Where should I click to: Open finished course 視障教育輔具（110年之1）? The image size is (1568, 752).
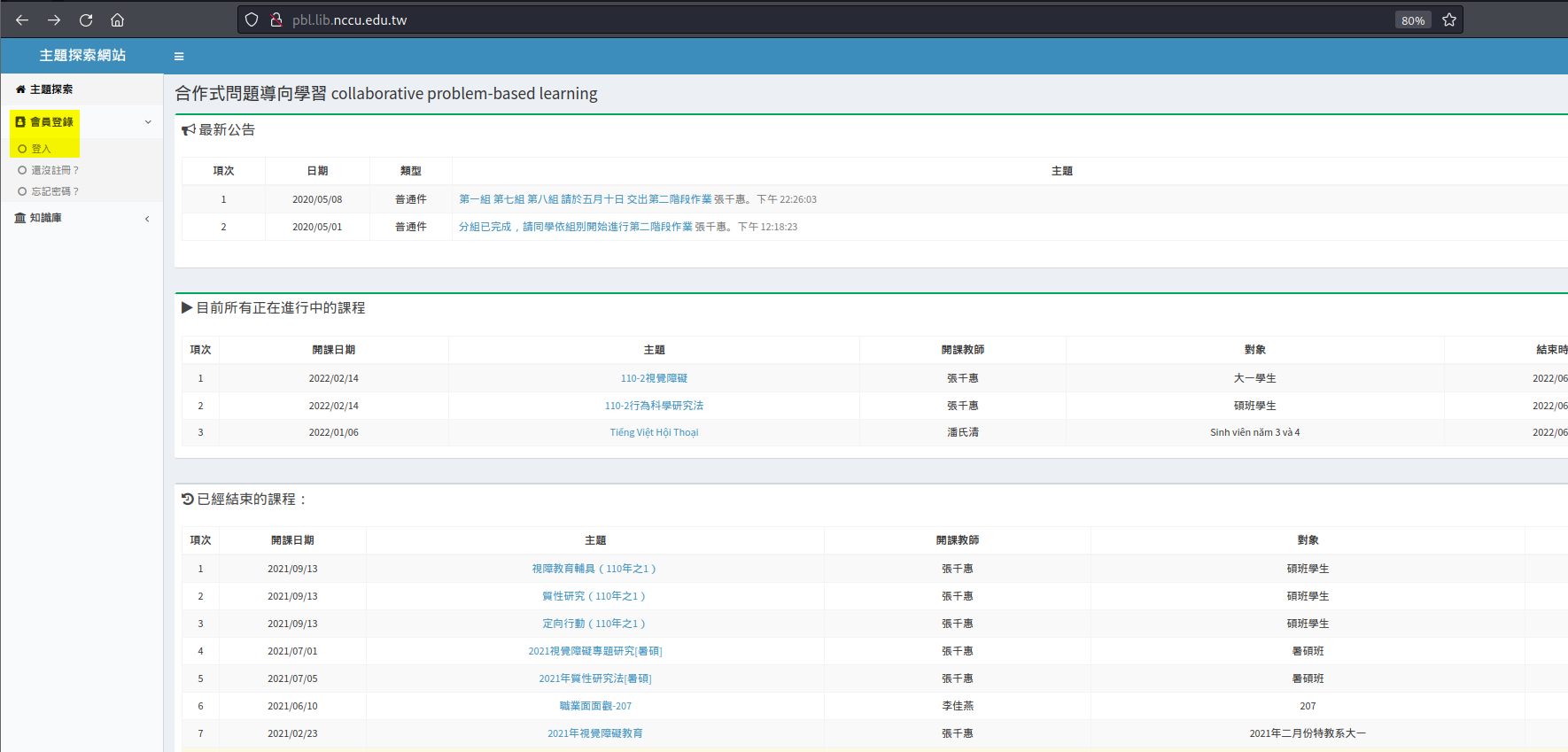coord(594,569)
